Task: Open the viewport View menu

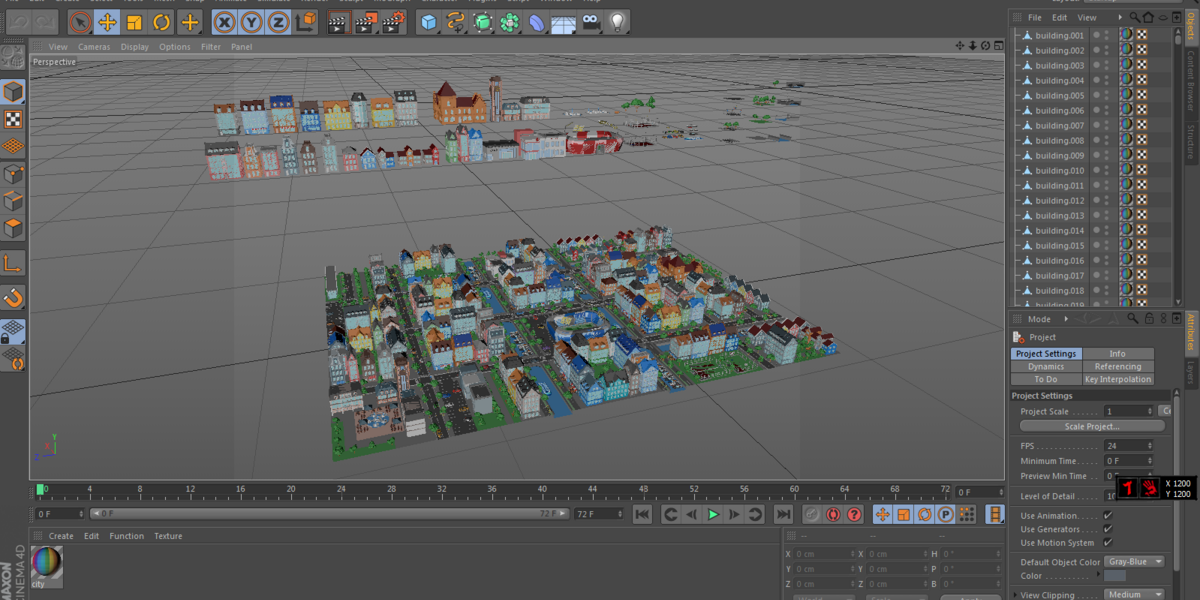Action: point(58,47)
